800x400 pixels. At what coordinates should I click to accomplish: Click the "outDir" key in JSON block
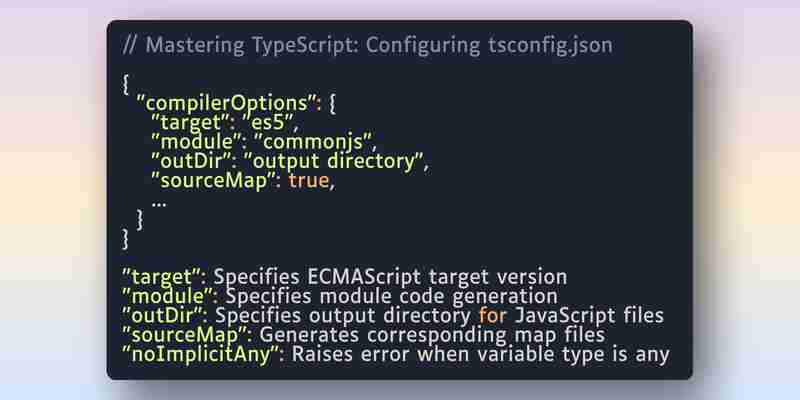(x=193, y=162)
